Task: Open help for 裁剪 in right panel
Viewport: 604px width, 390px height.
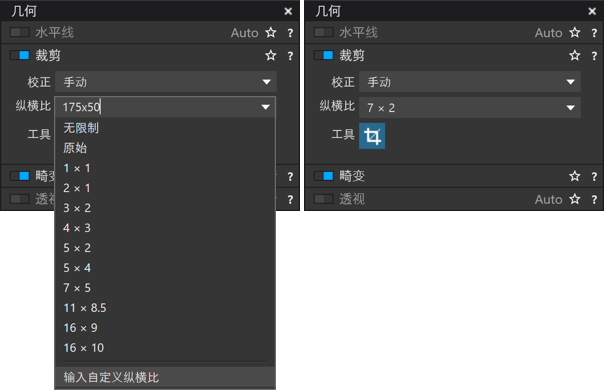Action: [x=594, y=56]
